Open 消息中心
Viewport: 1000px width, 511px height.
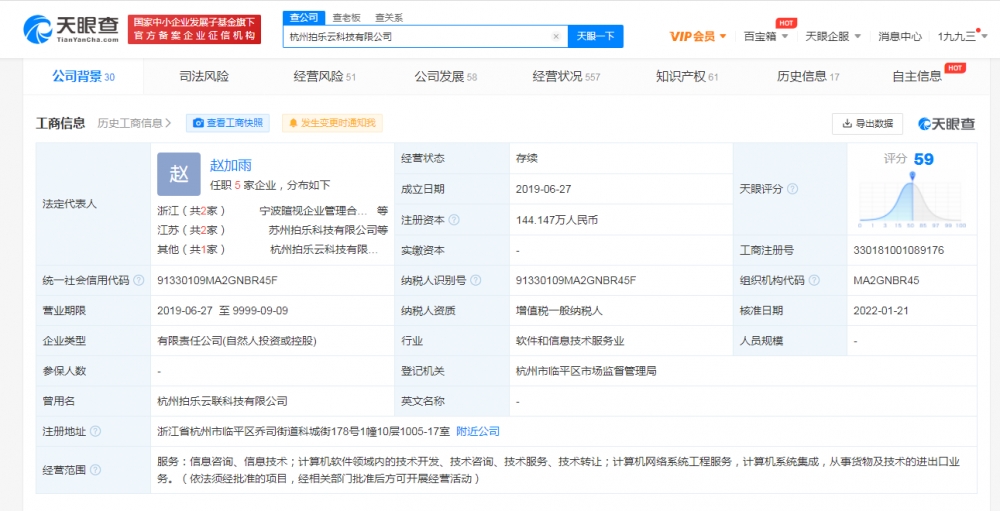[899, 36]
